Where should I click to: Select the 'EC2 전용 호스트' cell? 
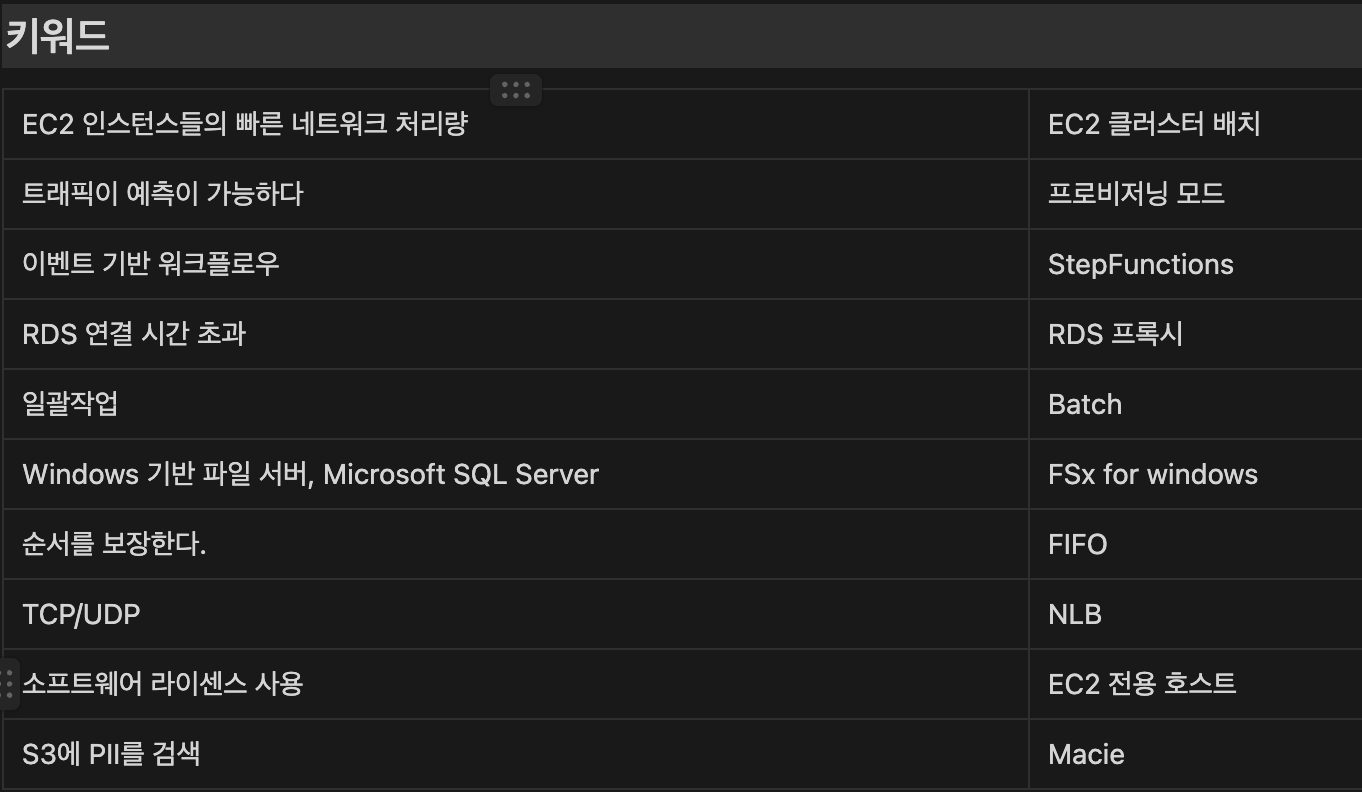coord(1196,684)
